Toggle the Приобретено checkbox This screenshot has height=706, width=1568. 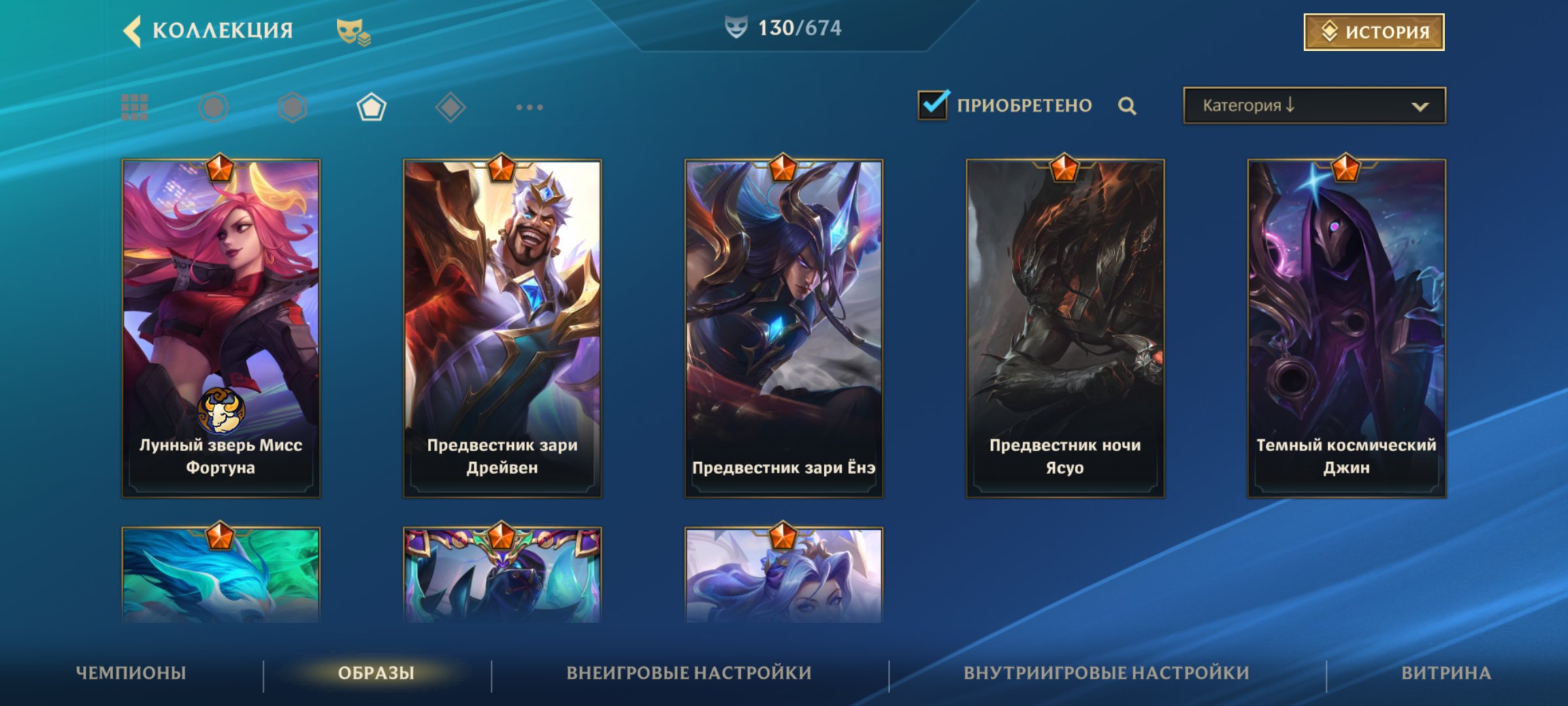tap(933, 105)
